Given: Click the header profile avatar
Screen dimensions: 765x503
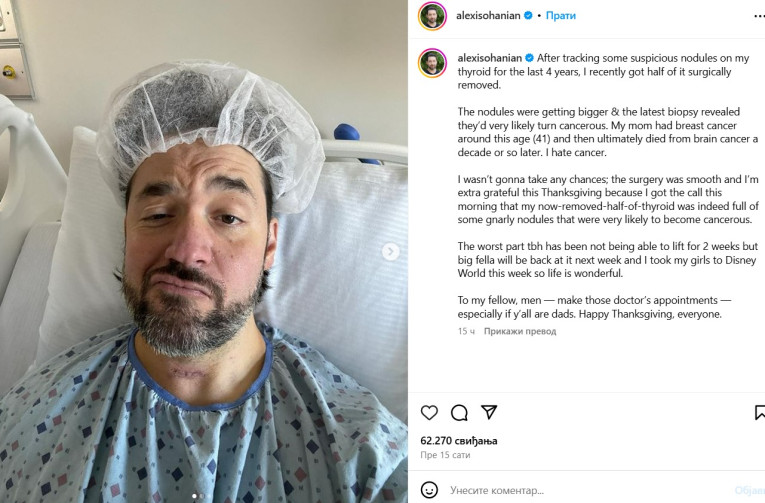Looking at the screenshot, I should click(432, 16).
